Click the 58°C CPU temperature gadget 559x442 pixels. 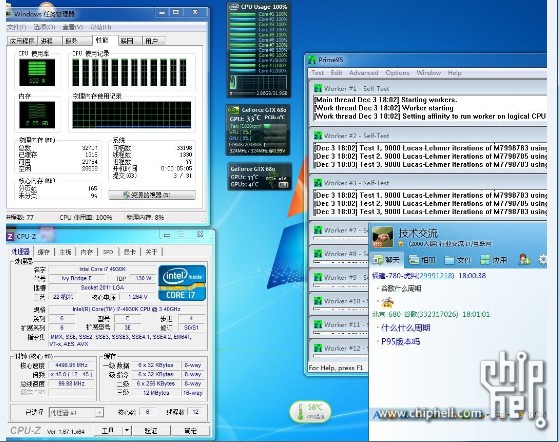[x=310, y=411]
